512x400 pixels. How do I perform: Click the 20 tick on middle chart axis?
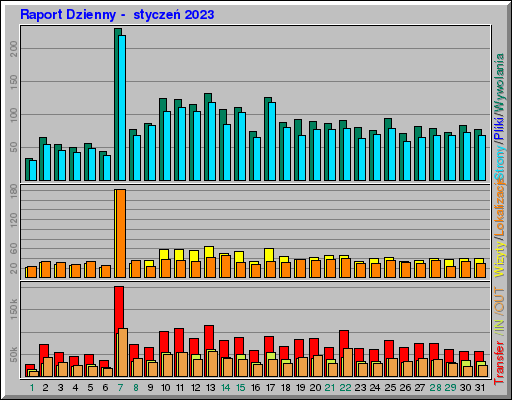pos(14,268)
